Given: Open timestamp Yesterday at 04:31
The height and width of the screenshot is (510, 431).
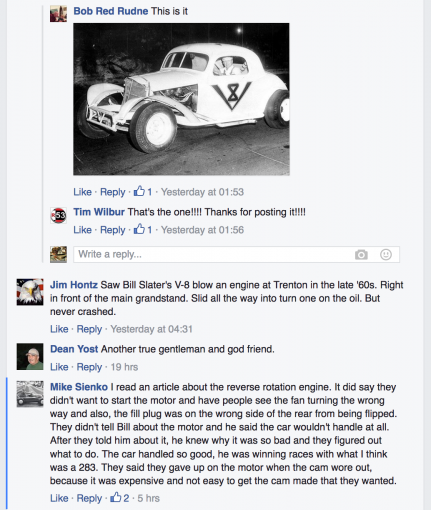Looking at the screenshot, I should click(x=151, y=329).
